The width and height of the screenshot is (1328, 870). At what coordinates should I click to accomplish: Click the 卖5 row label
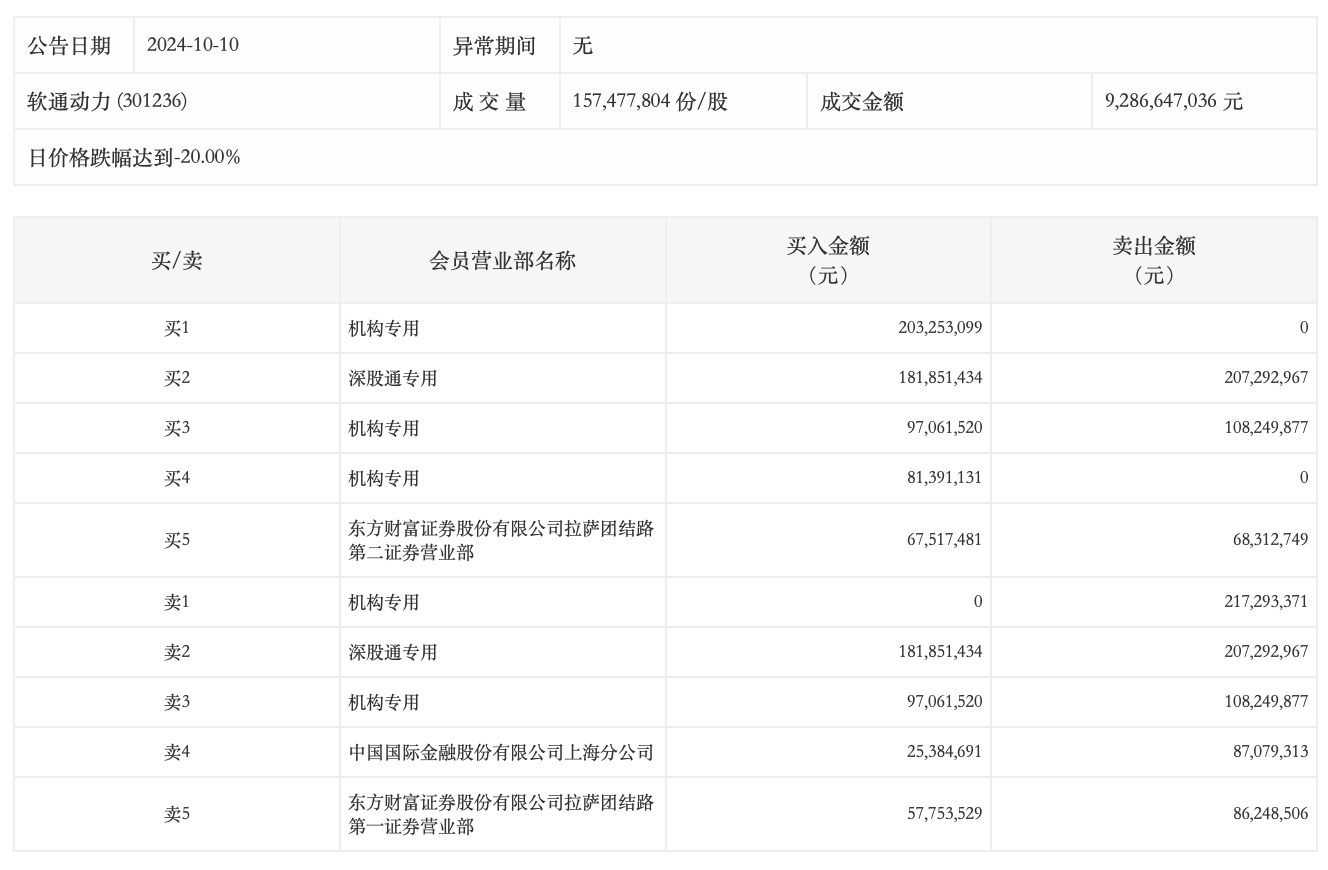(176, 814)
